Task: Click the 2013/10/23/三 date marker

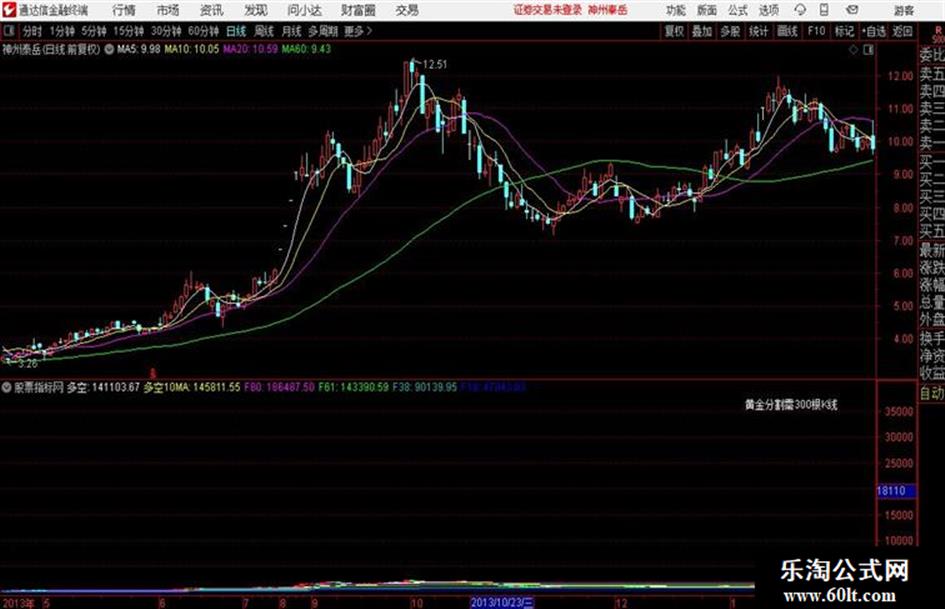Action: point(502,603)
